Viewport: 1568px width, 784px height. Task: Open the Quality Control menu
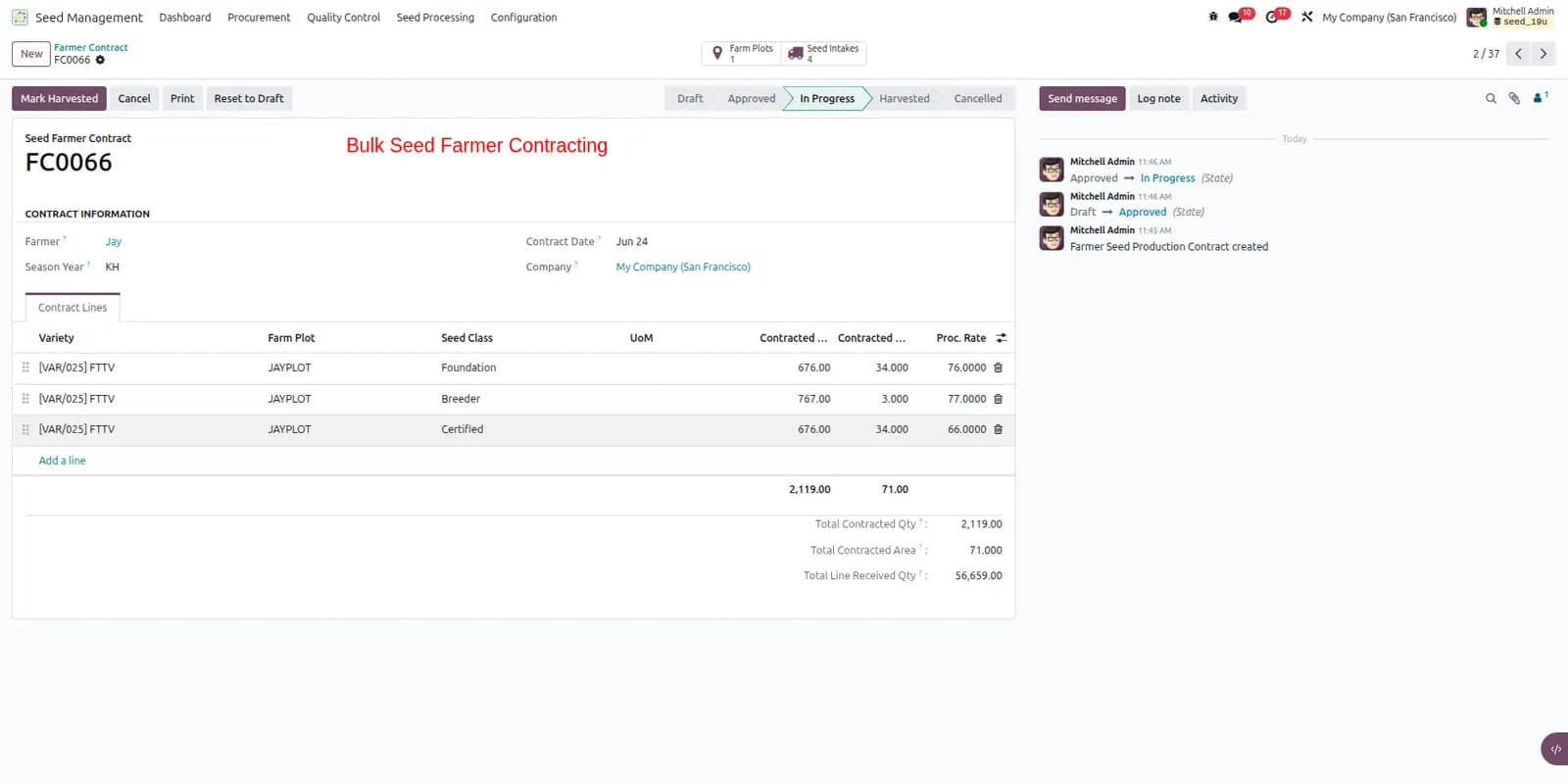point(343,18)
